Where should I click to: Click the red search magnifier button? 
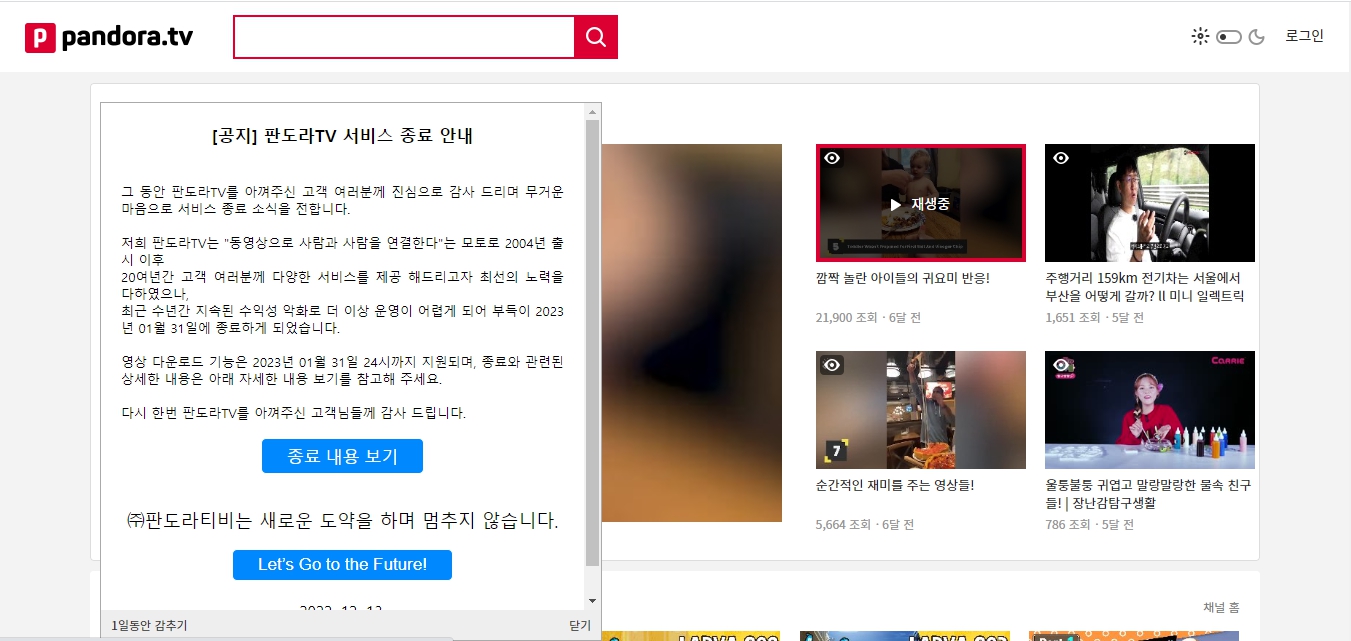point(596,37)
